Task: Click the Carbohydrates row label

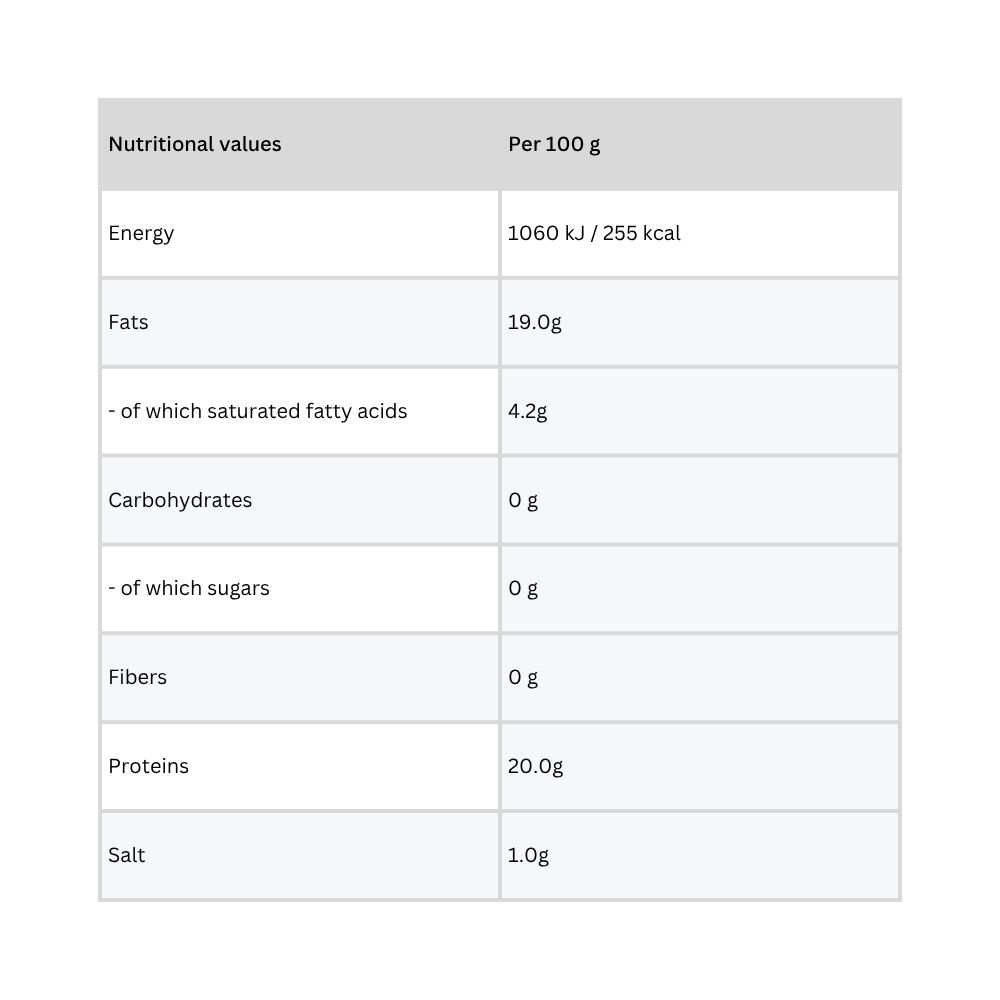Action: point(180,500)
